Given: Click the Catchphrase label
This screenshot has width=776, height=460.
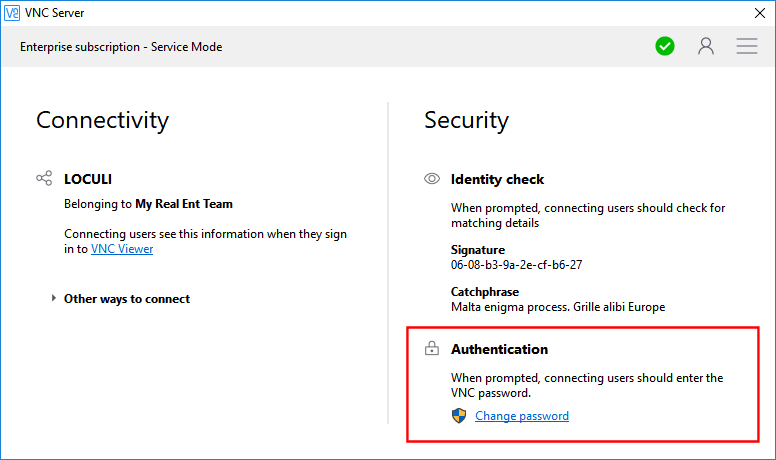Looking at the screenshot, I should 485,292.
